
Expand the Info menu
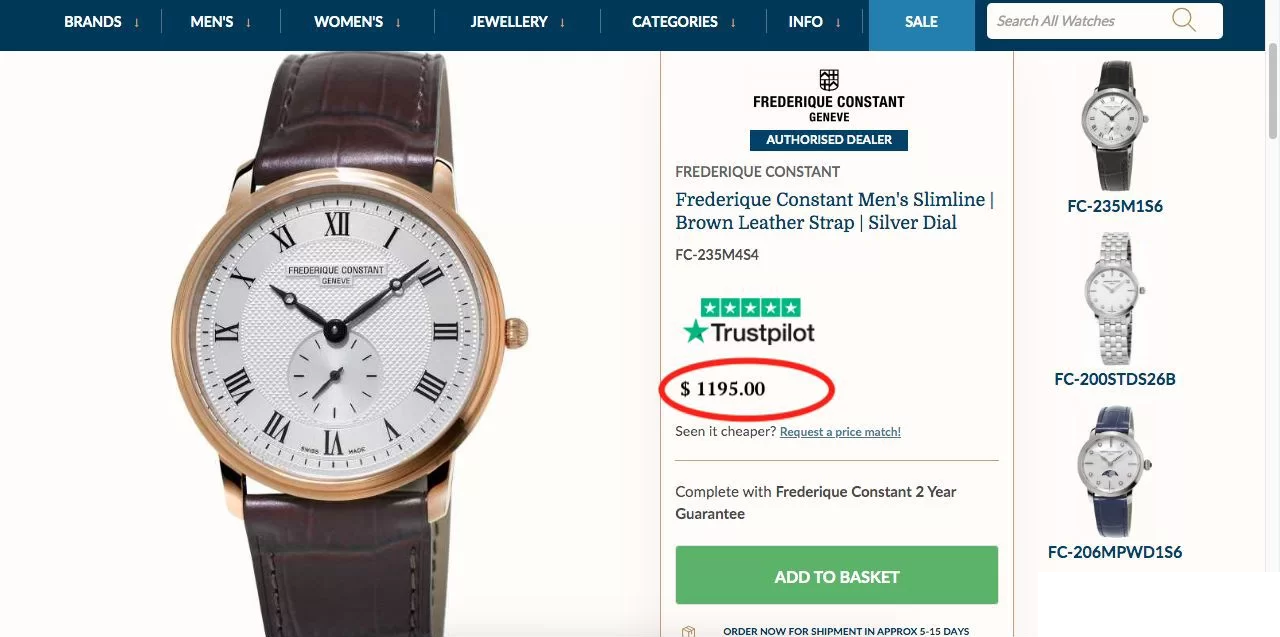click(x=814, y=21)
